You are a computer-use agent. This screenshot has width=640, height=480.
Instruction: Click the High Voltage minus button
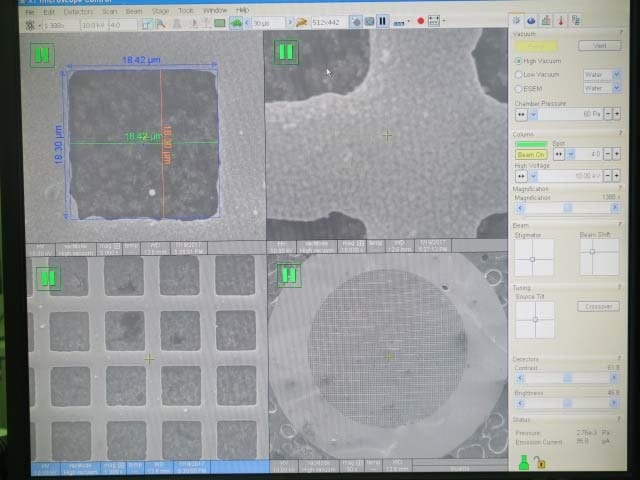pyautogui.click(x=608, y=176)
